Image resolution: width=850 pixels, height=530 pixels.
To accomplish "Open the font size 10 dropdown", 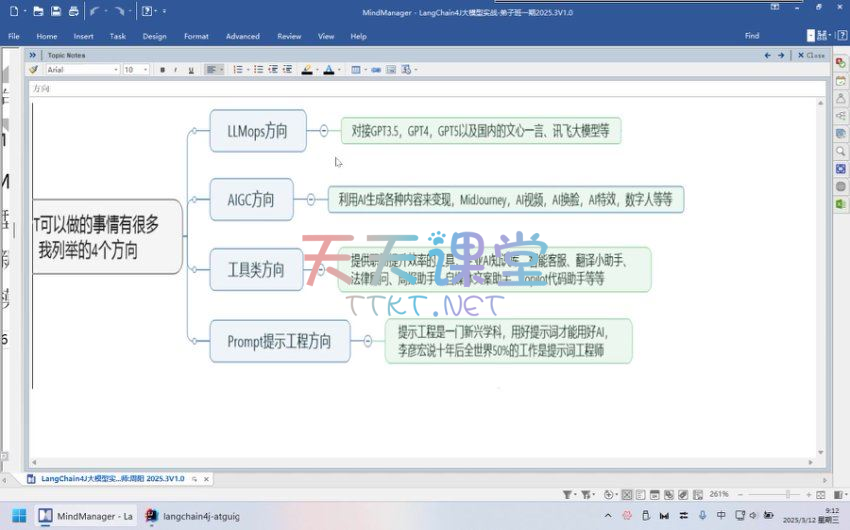I will click(135, 70).
